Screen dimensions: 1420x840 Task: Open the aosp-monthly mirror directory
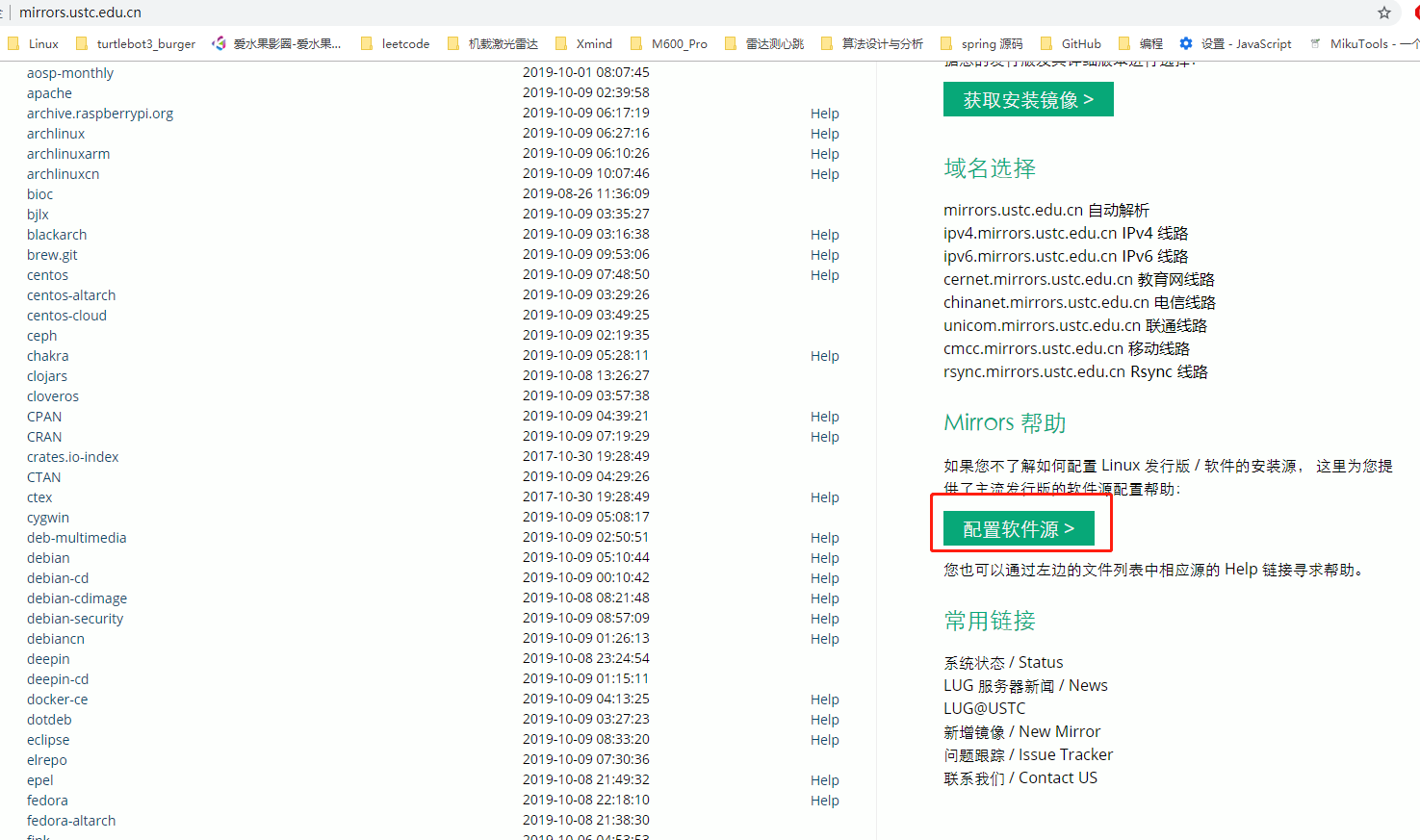[70, 73]
